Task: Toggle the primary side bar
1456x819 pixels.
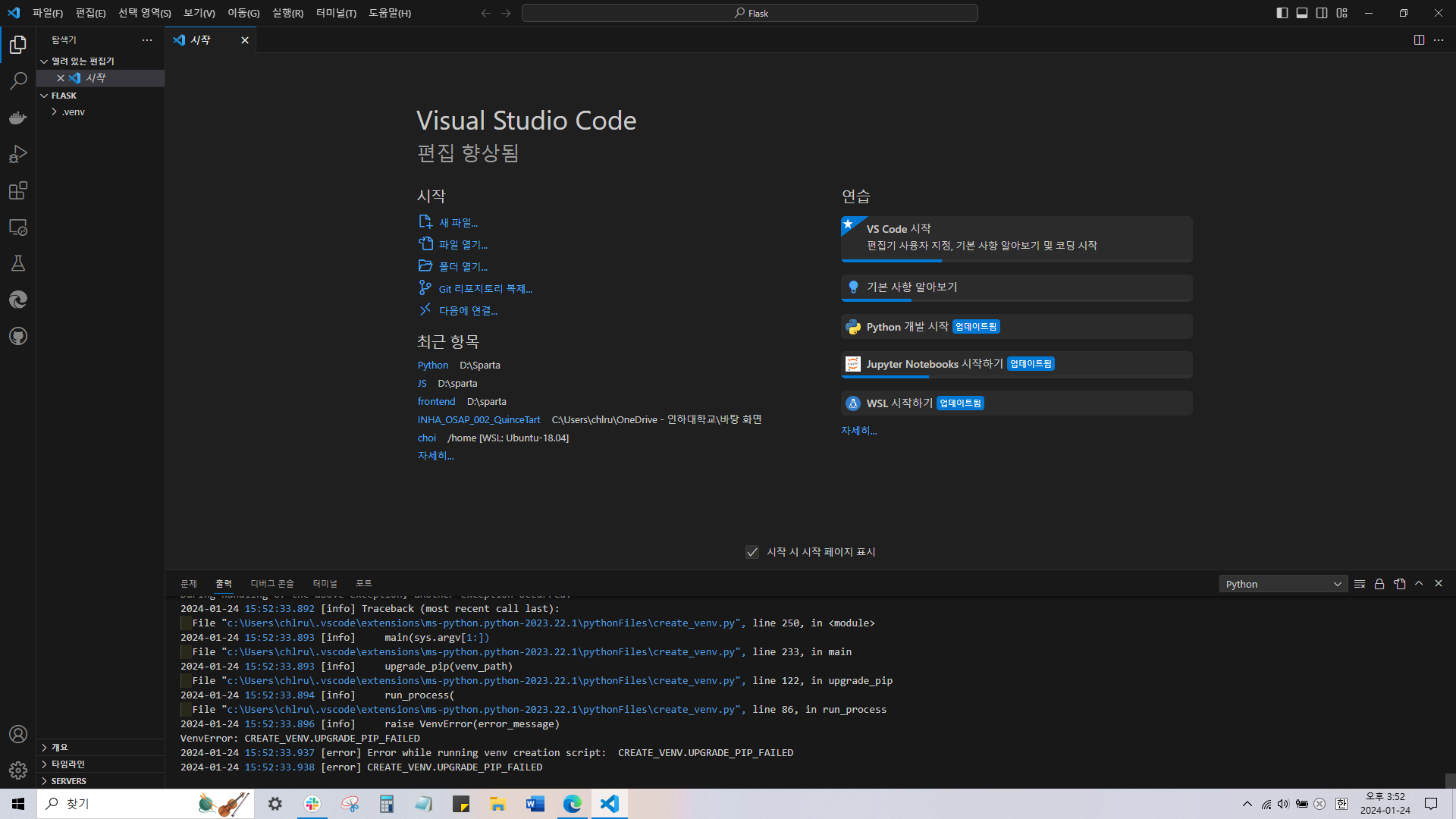Action: (x=1282, y=13)
